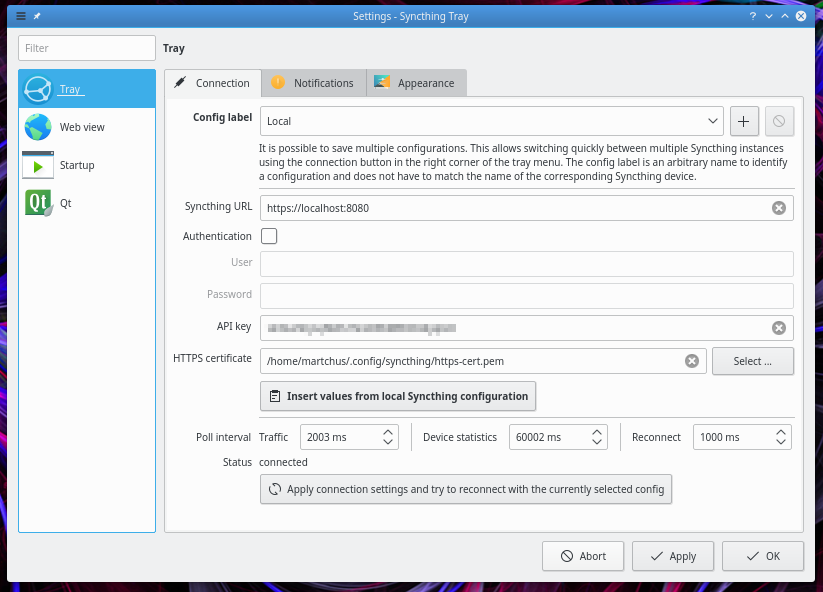Click Insert values from local Syncthing configuration
This screenshot has width=823, height=592.
coord(398,396)
